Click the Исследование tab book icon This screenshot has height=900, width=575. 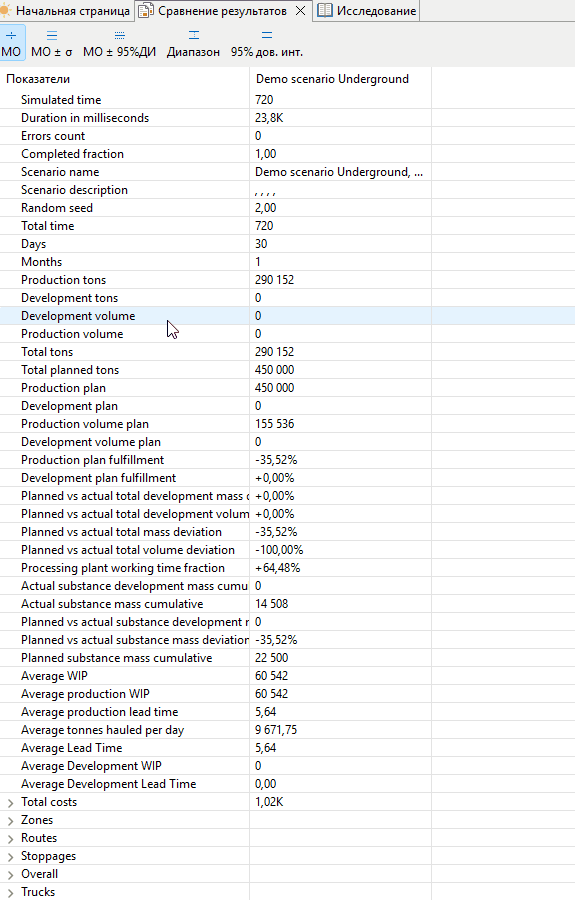[325, 10]
